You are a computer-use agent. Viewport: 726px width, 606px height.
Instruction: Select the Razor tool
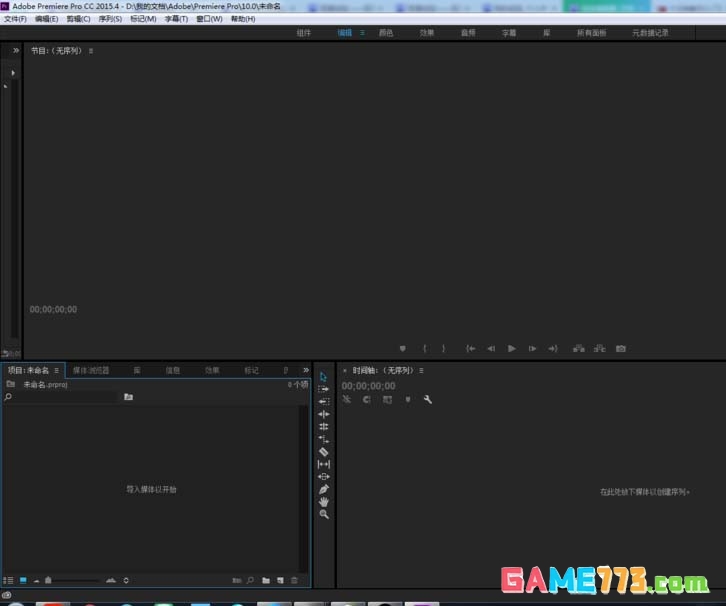click(324, 452)
